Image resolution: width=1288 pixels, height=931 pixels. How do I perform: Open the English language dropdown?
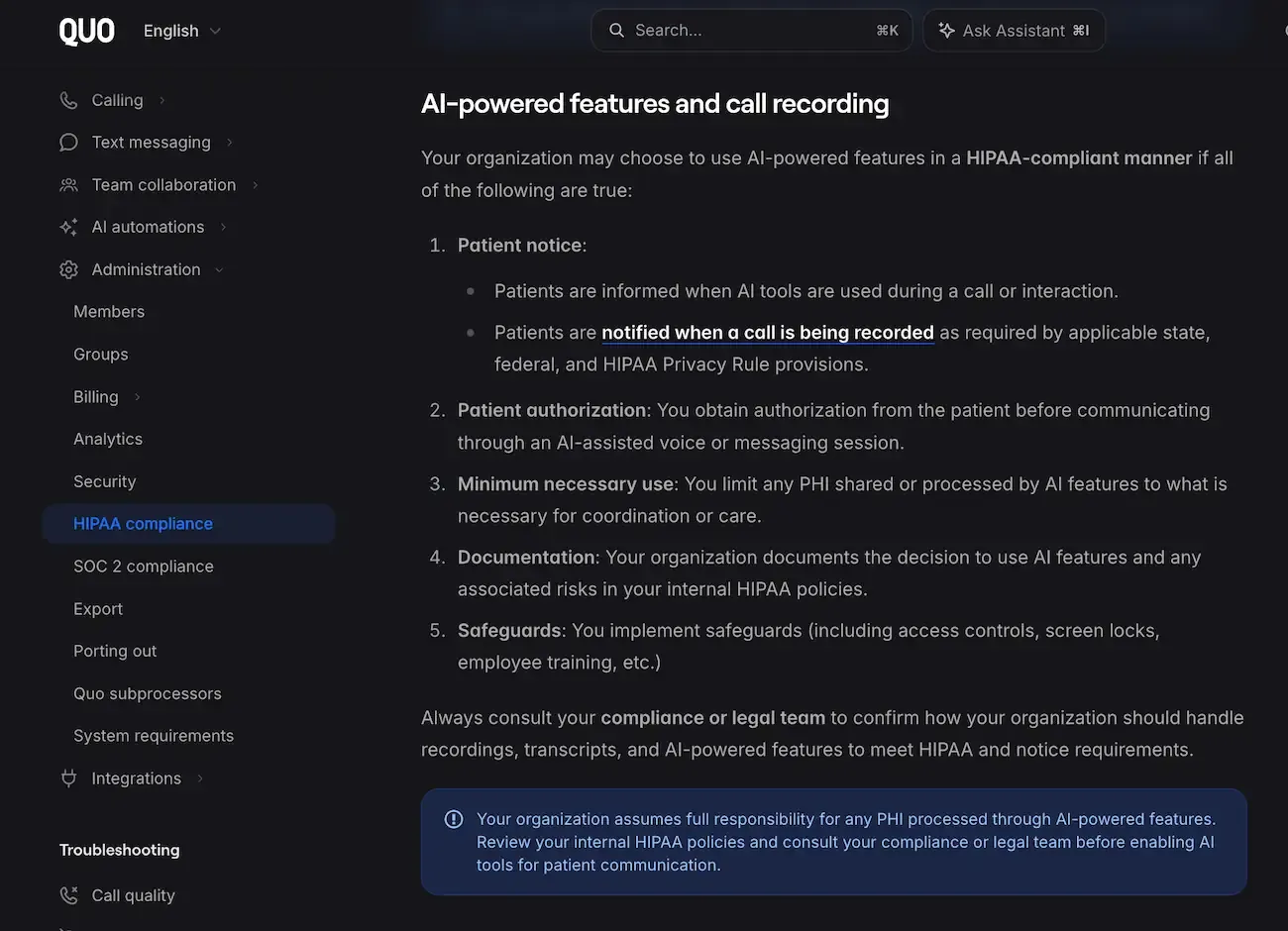(182, 31)
